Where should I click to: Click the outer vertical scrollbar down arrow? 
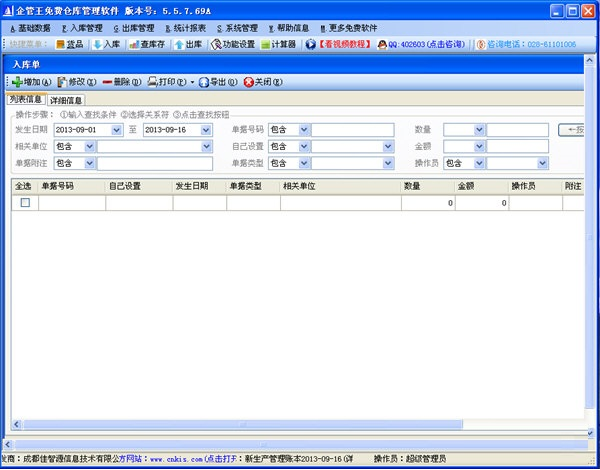pyautogui.click(x=590, y=433)
